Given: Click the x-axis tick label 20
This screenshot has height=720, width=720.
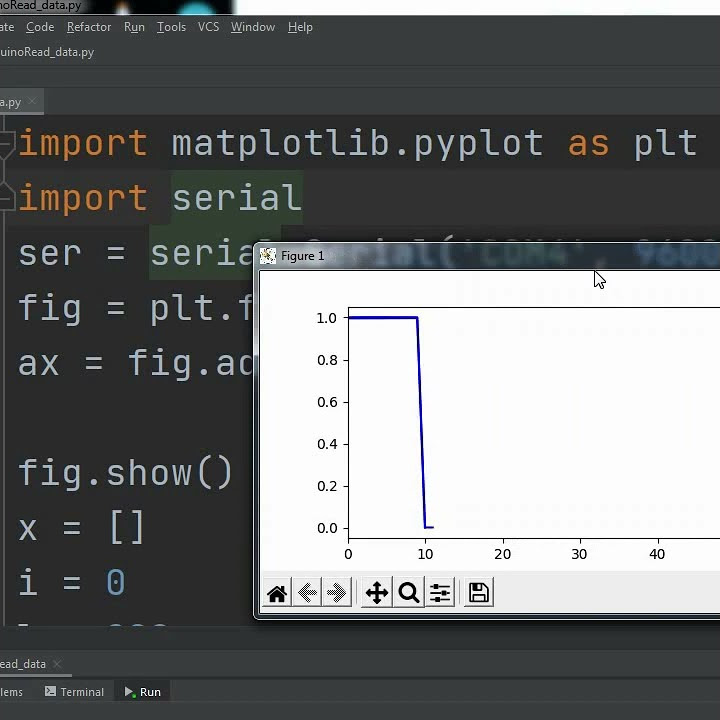Looking at the screenshot, I should tap(503, 554).
